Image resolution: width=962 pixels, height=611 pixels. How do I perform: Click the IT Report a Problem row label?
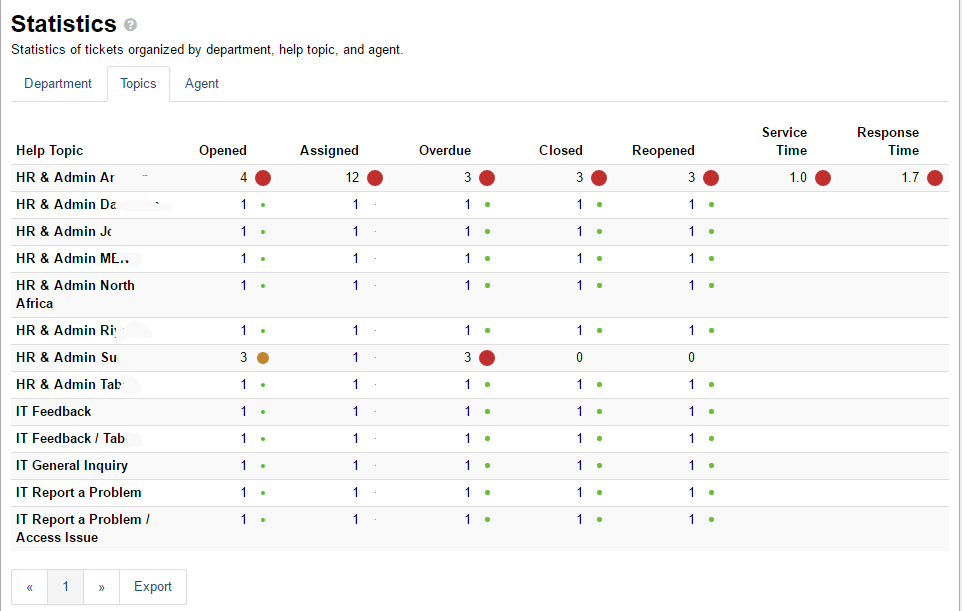pos(79,493)
